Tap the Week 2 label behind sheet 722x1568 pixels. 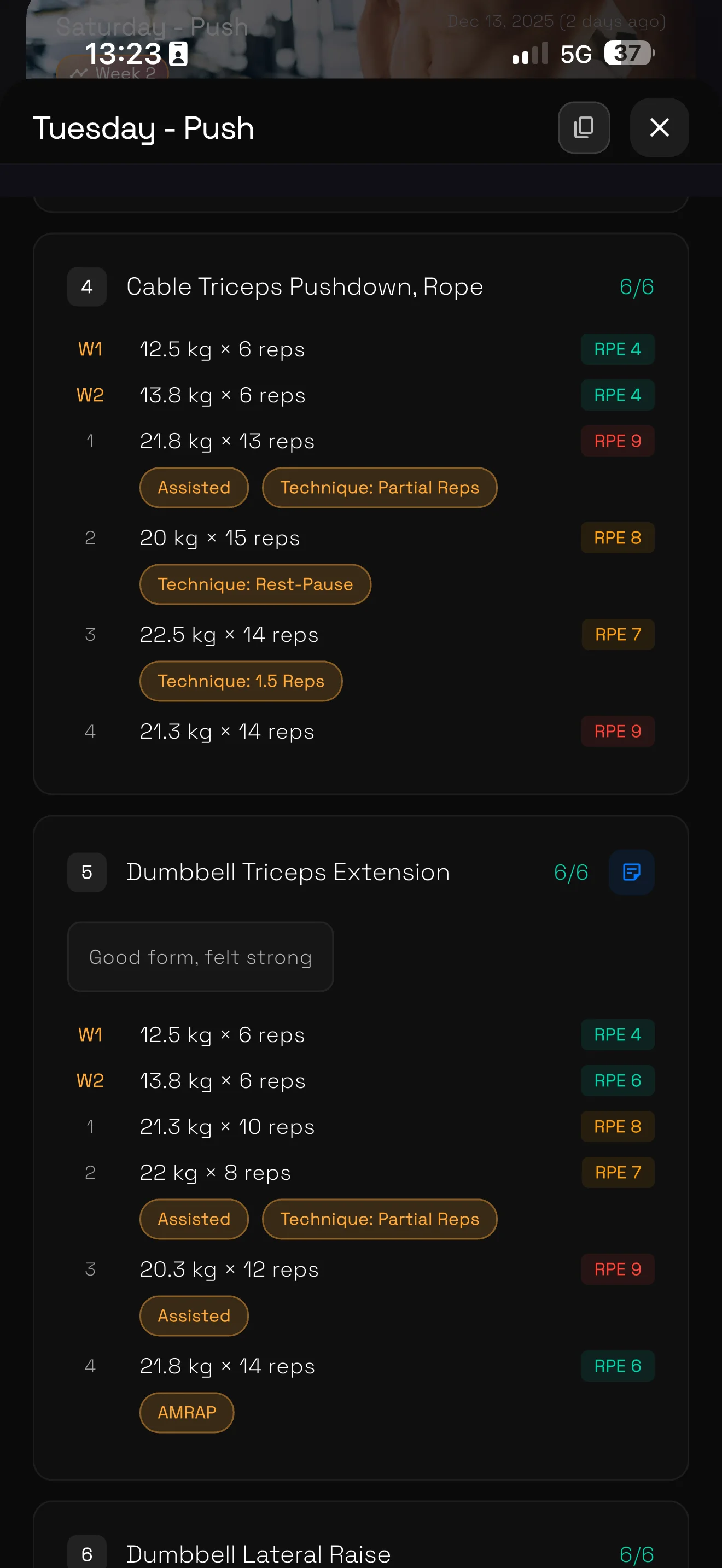point(125,73)
